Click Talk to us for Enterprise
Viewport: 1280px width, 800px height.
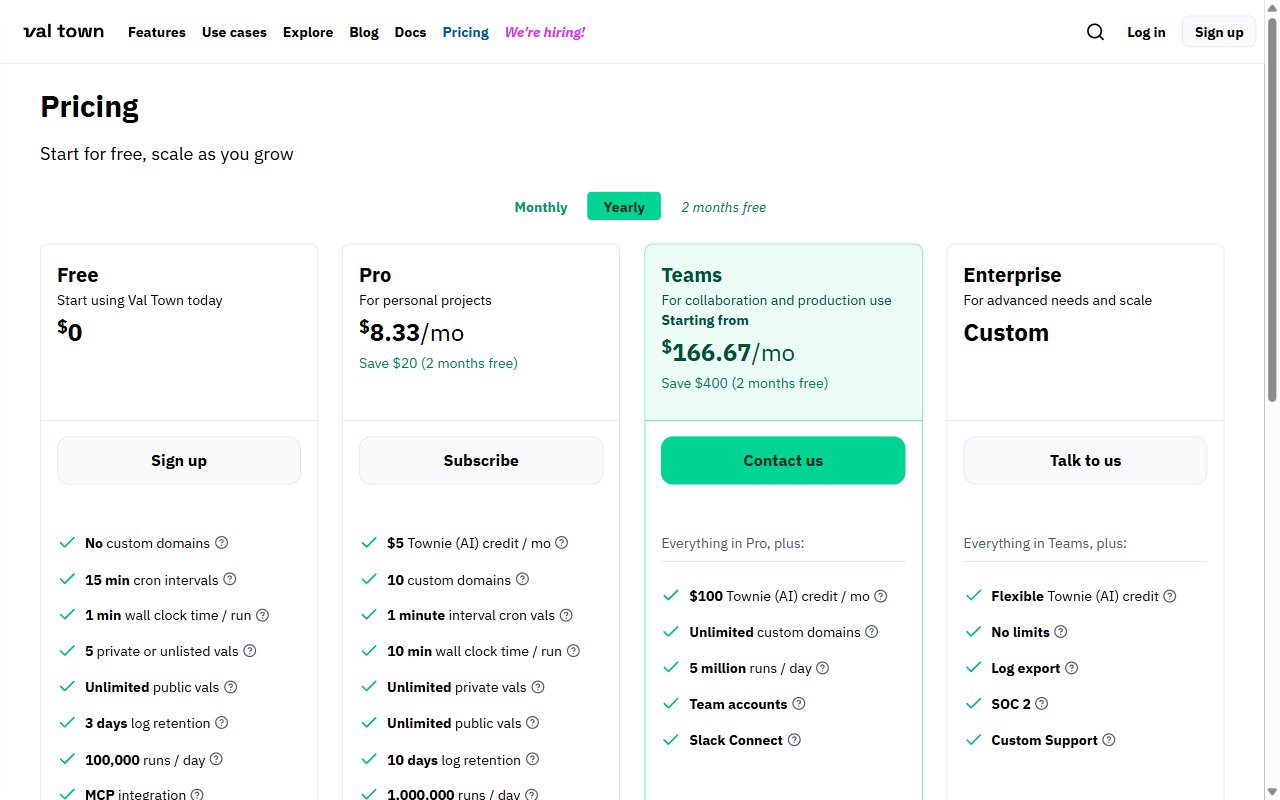click(1085, 460)
